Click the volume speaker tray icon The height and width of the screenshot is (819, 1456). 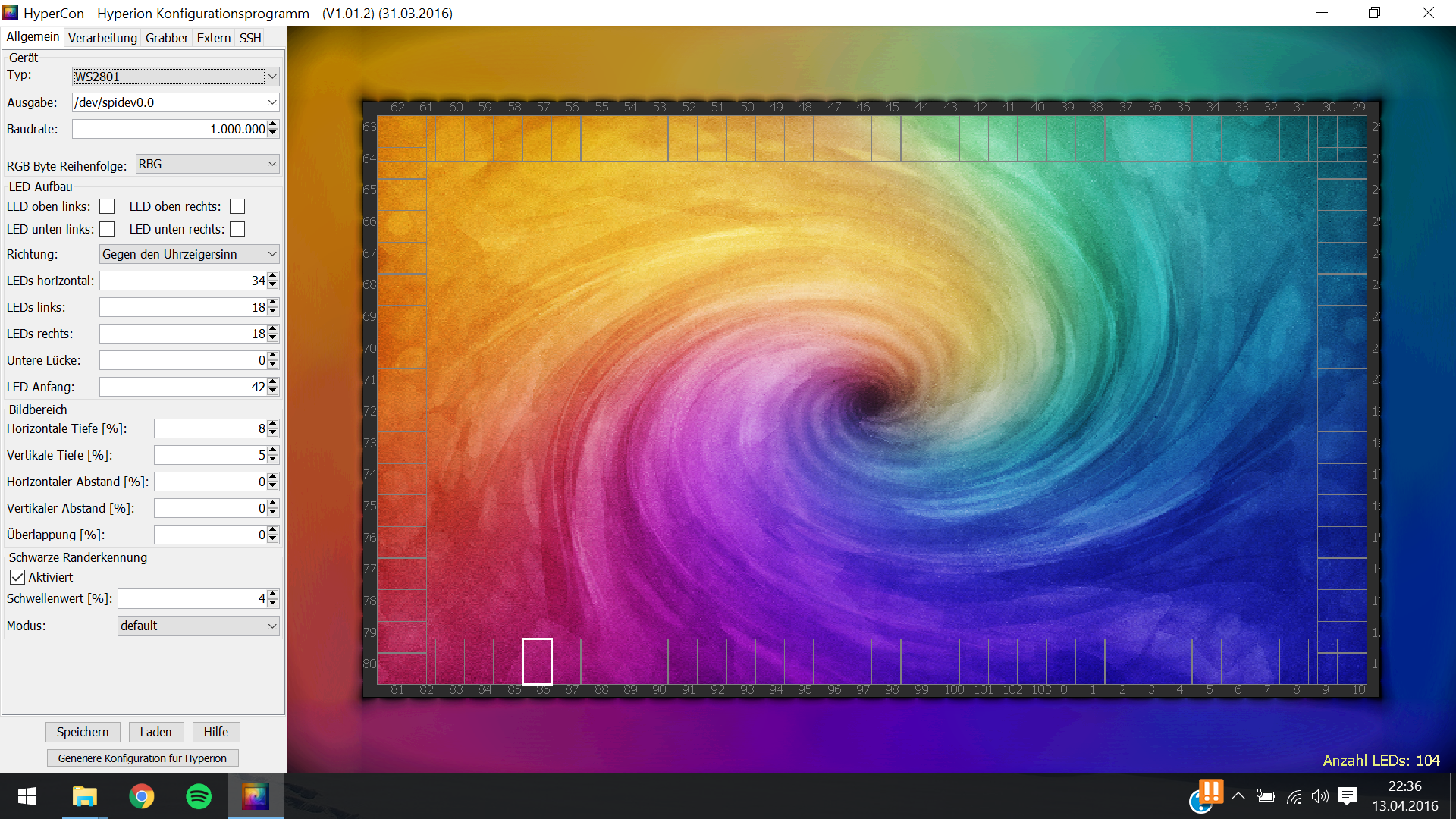click(1320, 796)
